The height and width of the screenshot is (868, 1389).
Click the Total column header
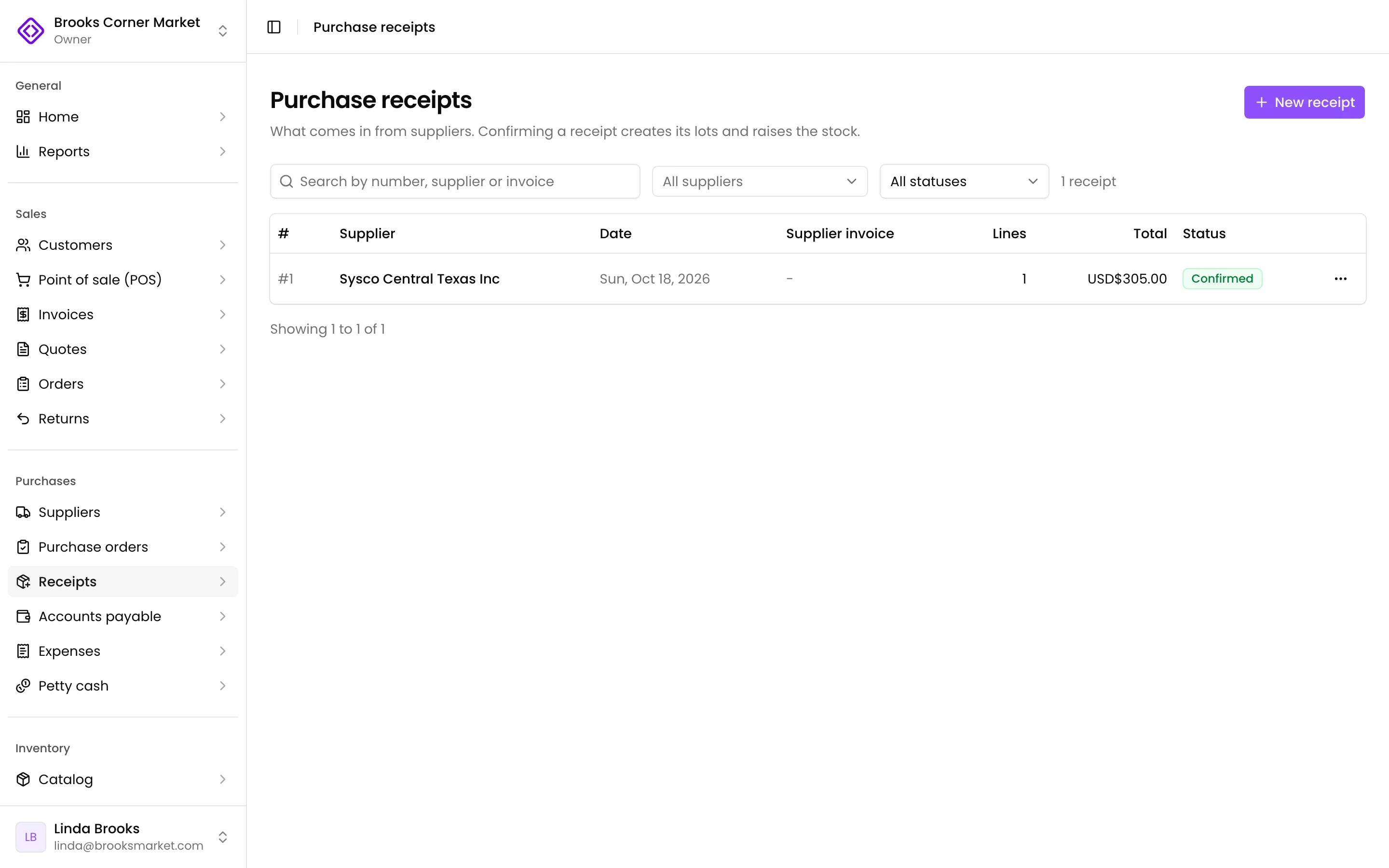click(x=1150, y=234)
